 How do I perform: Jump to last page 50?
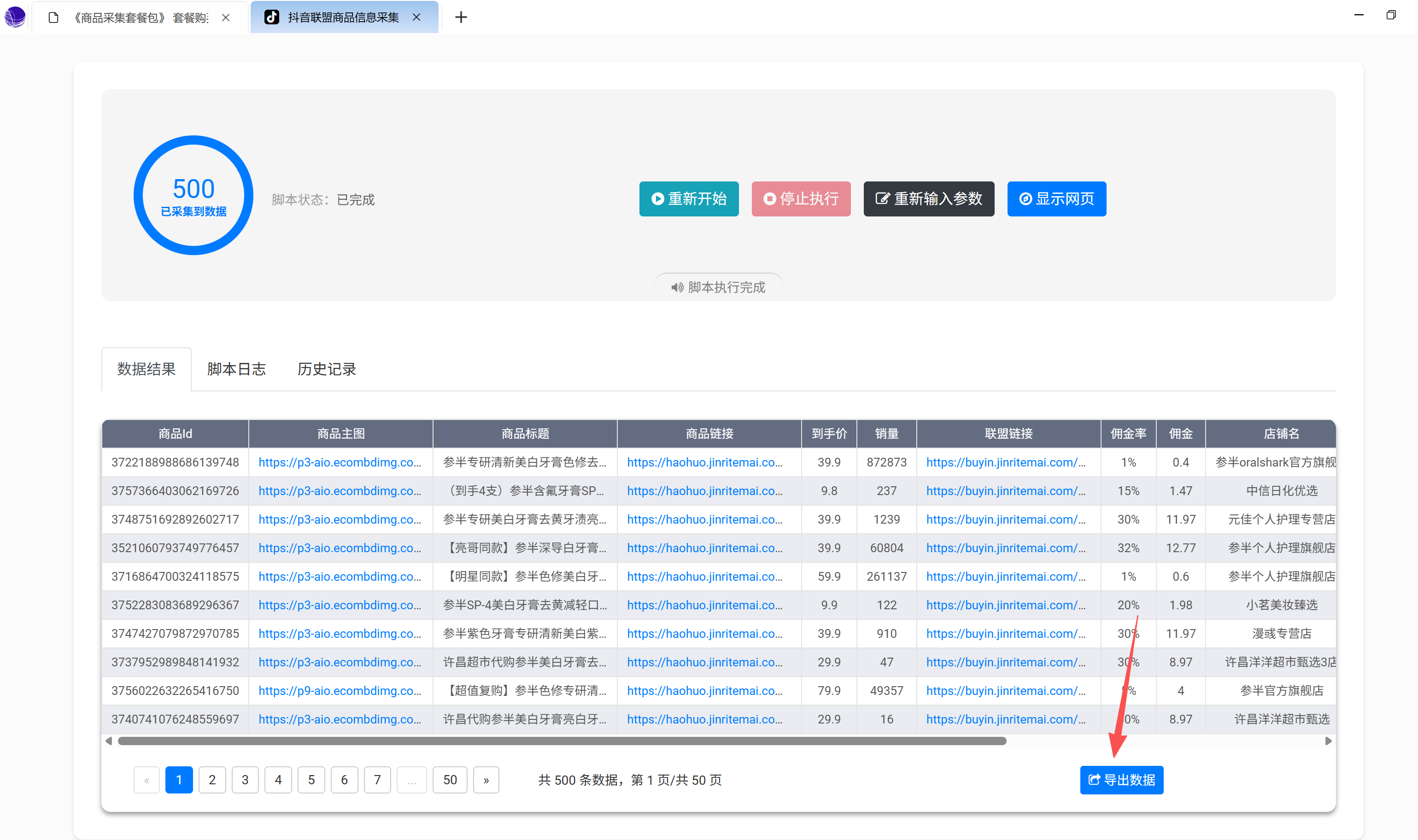click(x=450, y=780)
